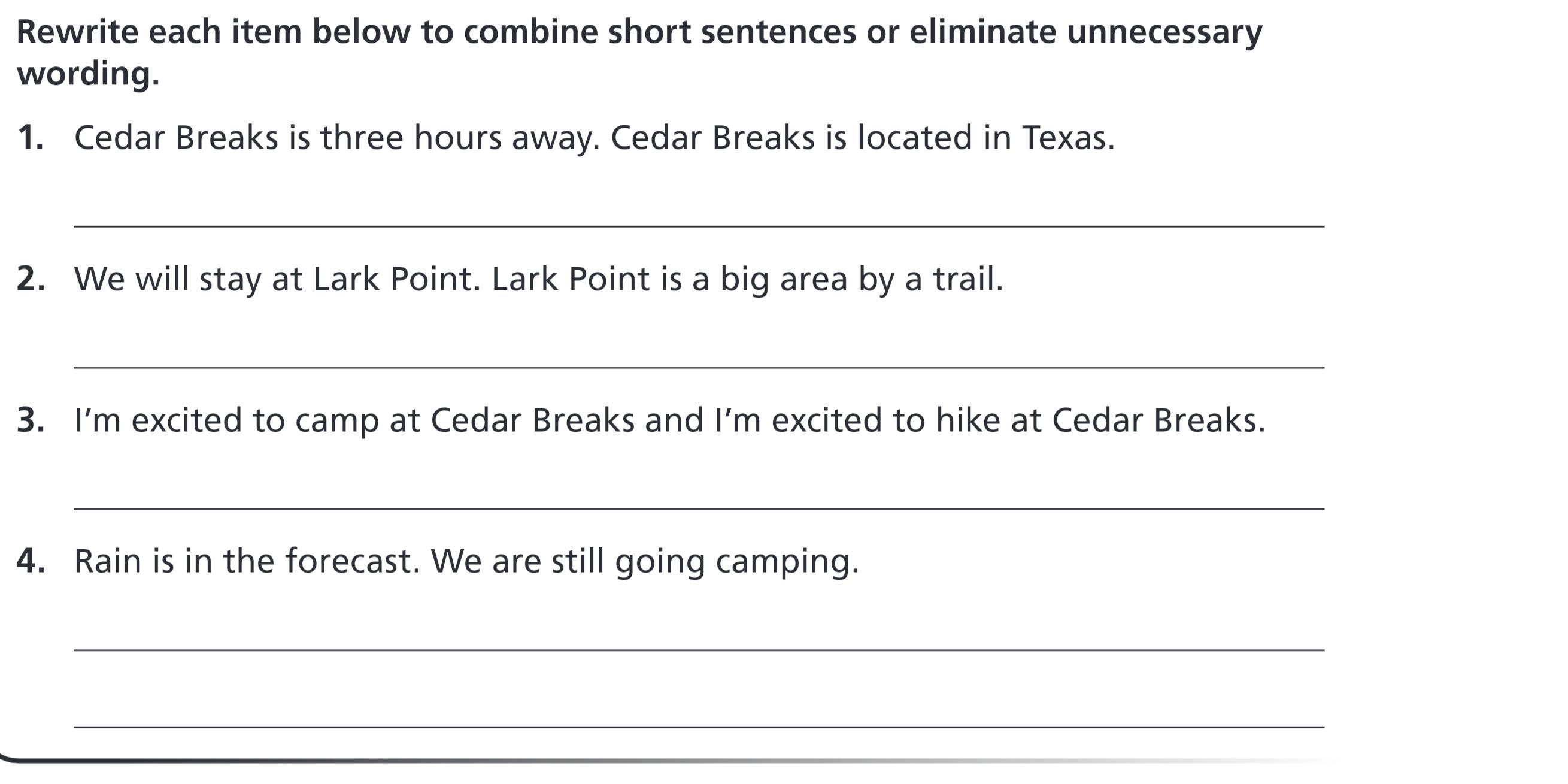Click the bold heading starting "Rewrite each item below"
1568x784 pixels.
click(x=639, y=32)
